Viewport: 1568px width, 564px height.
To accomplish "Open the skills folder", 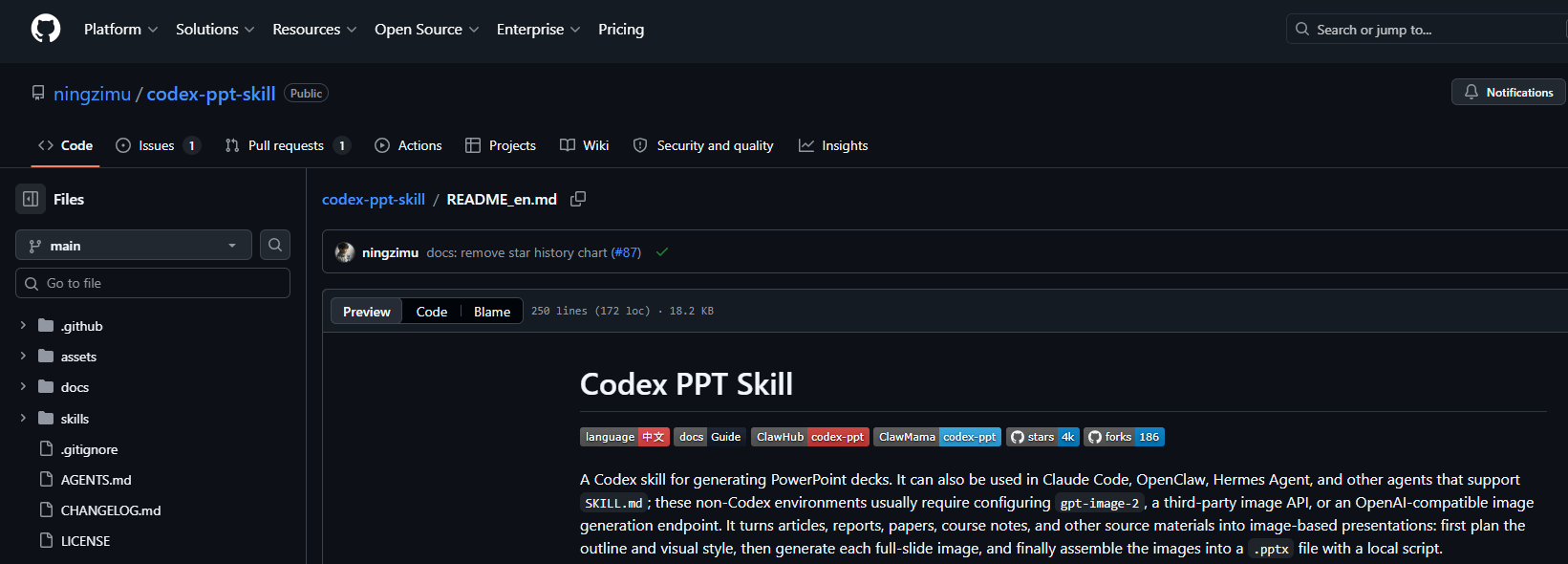I will (x=75, y=419).
